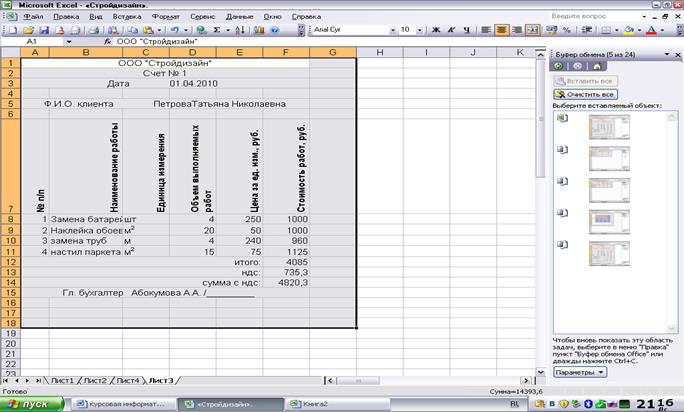This screenshot has height=412, width=684.
Task: Click the Очистить все button
Action: click(x=588, y=93)
